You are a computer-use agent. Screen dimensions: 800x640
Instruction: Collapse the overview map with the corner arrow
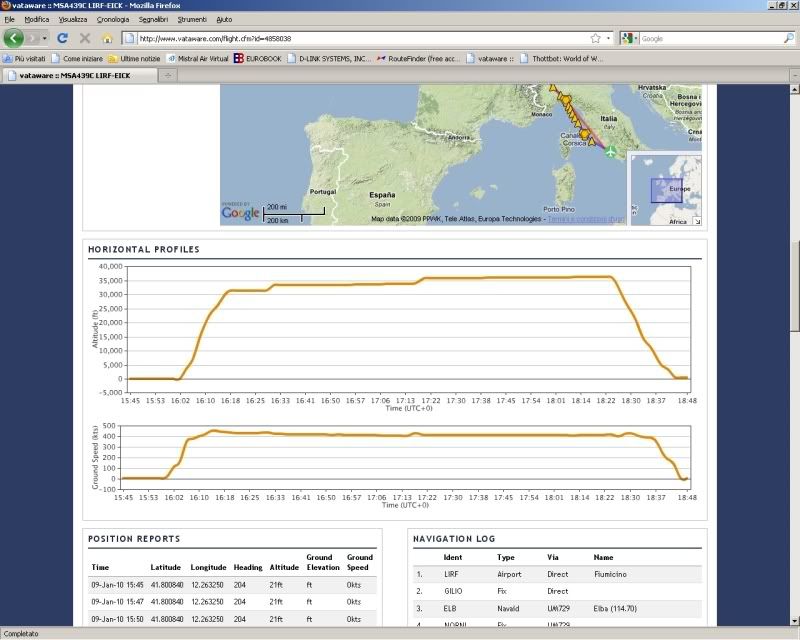tap(697, 221)
